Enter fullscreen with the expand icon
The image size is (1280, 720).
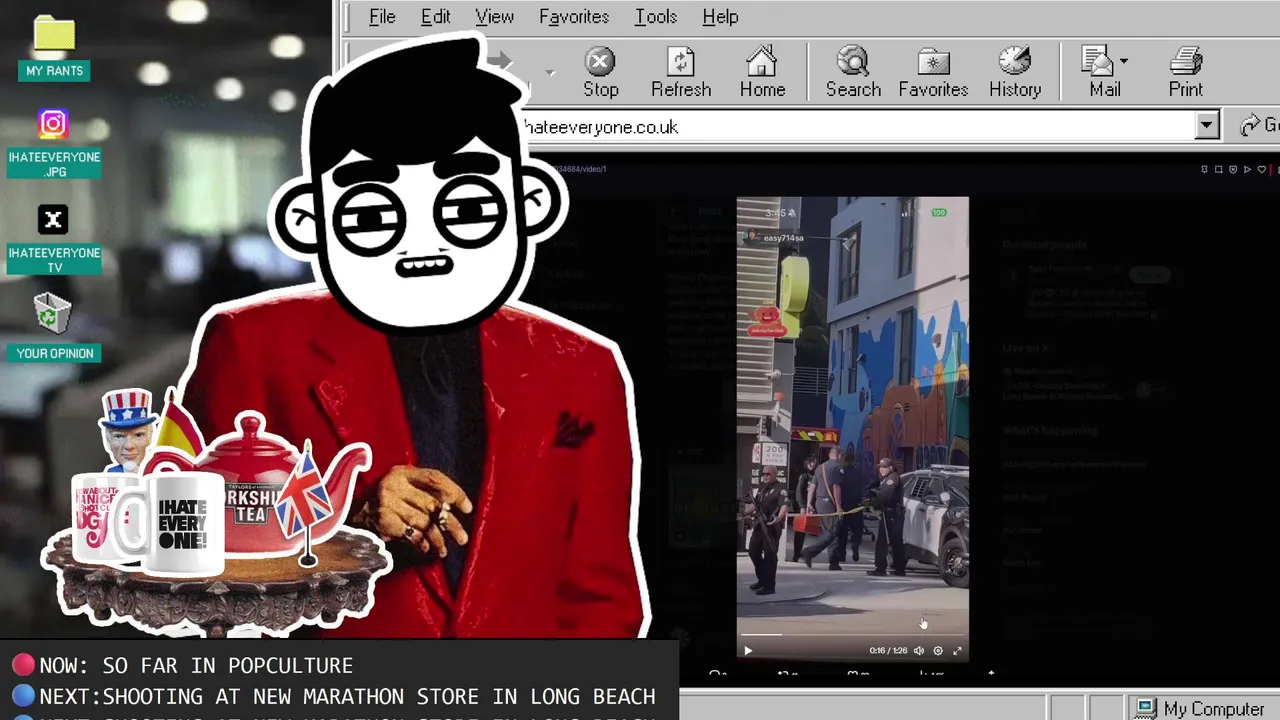point(957,651)
